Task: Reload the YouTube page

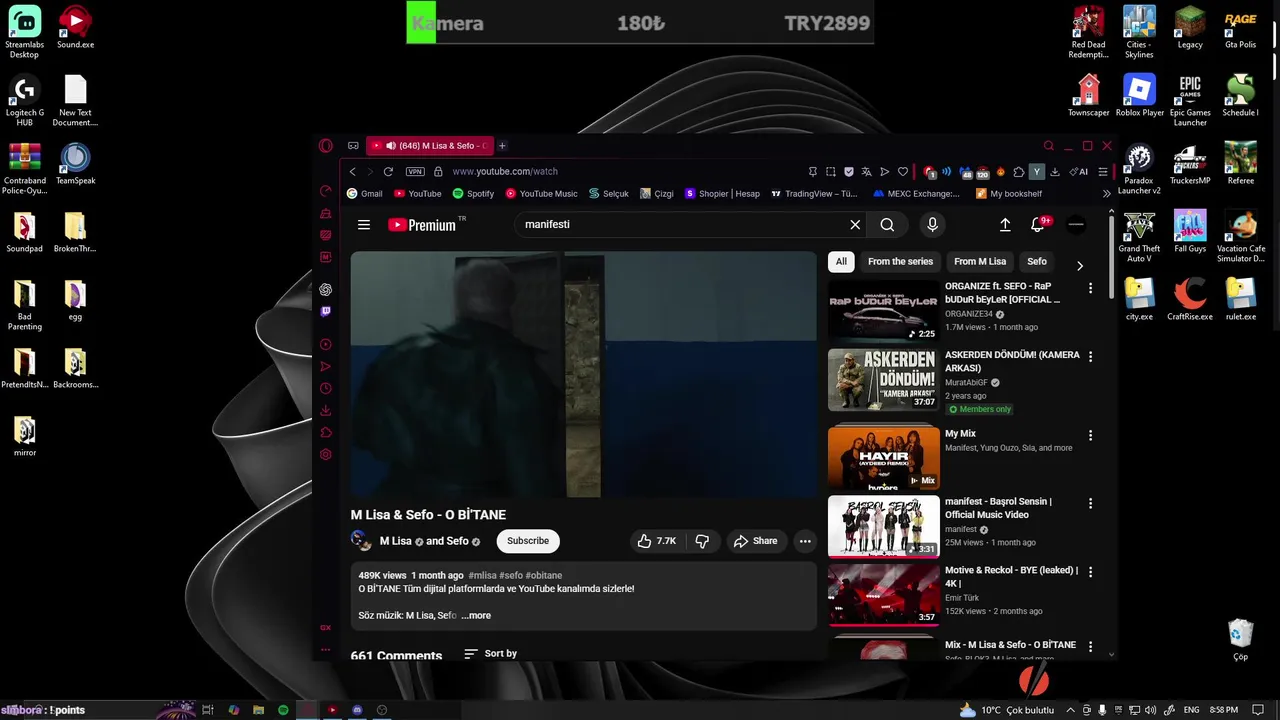Action: coord(388,172)
